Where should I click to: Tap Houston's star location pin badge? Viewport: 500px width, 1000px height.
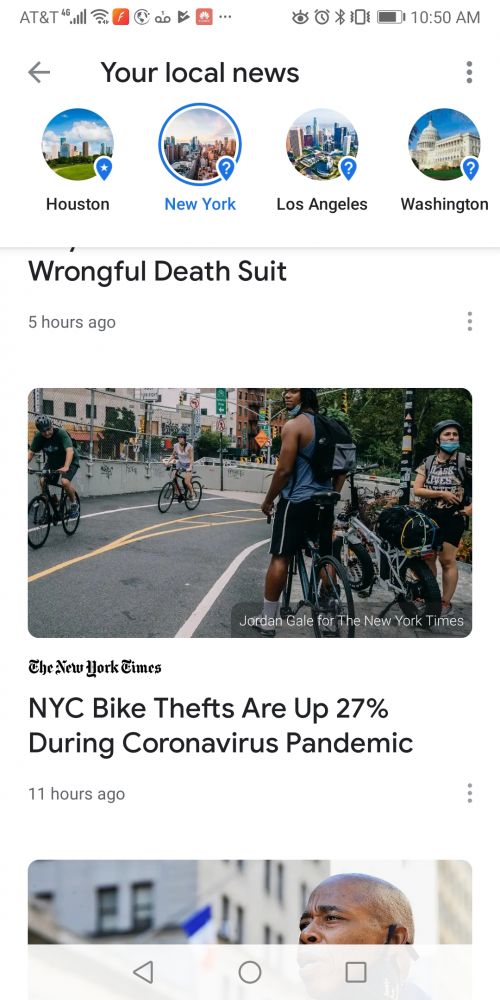(103, 168)
